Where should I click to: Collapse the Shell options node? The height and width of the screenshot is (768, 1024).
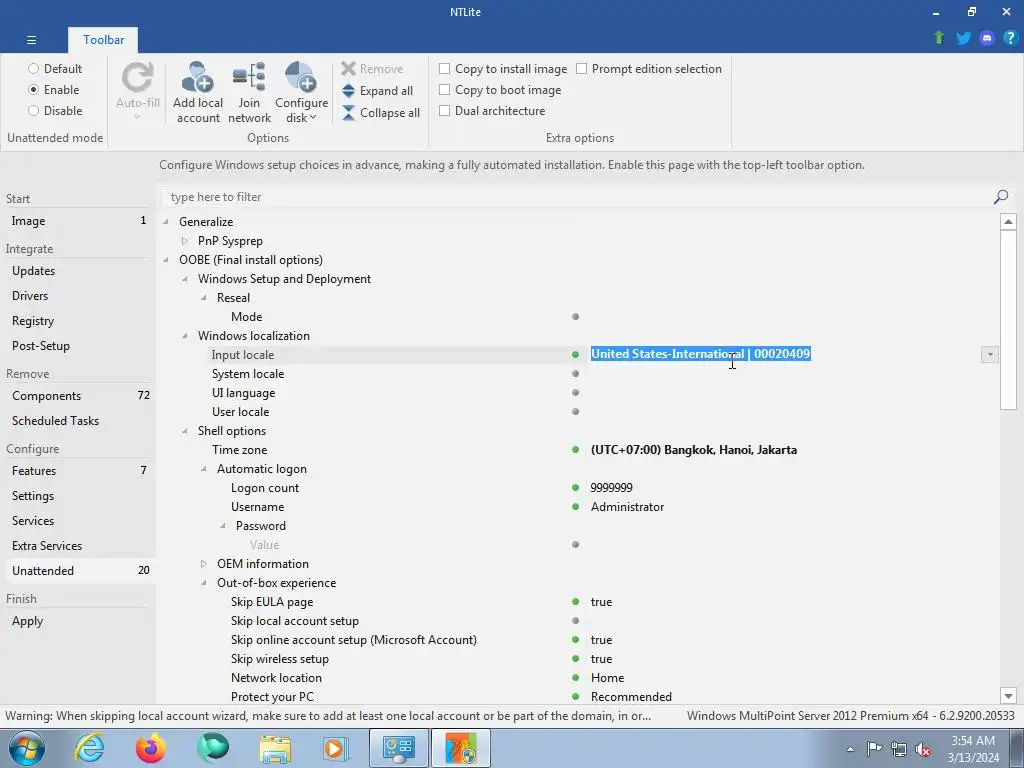[x=185, y=431]
